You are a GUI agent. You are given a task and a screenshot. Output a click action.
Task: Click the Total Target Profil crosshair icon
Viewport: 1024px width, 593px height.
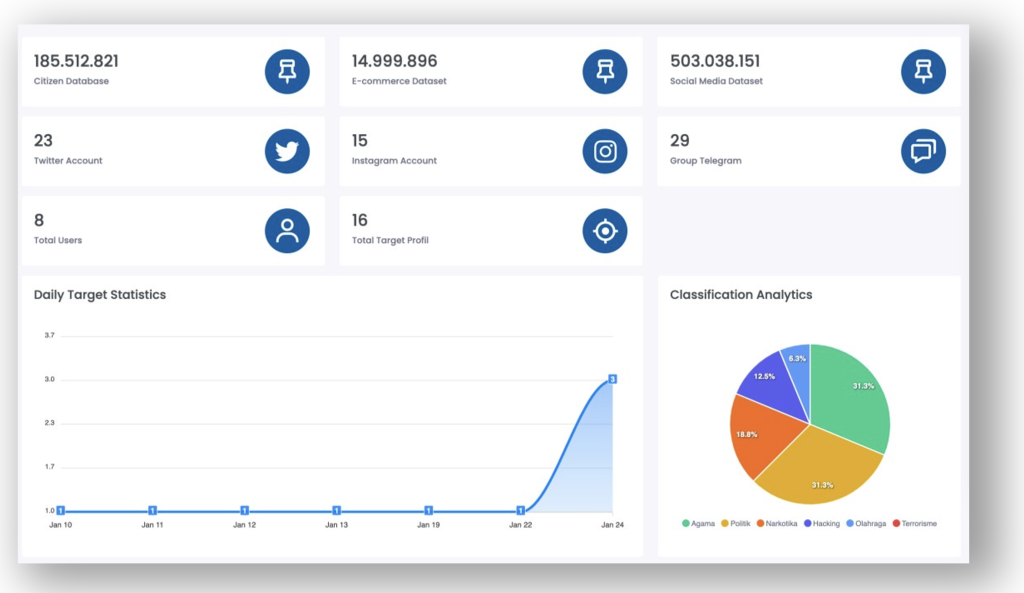tap(605, 231)
